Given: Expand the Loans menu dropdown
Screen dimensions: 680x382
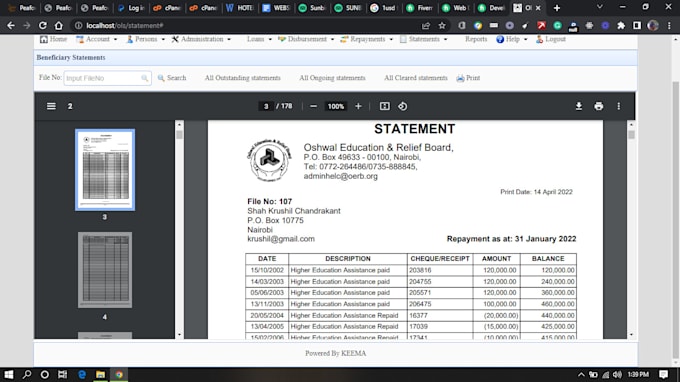Looking at the screenshot, I should [x=259, y=39].
